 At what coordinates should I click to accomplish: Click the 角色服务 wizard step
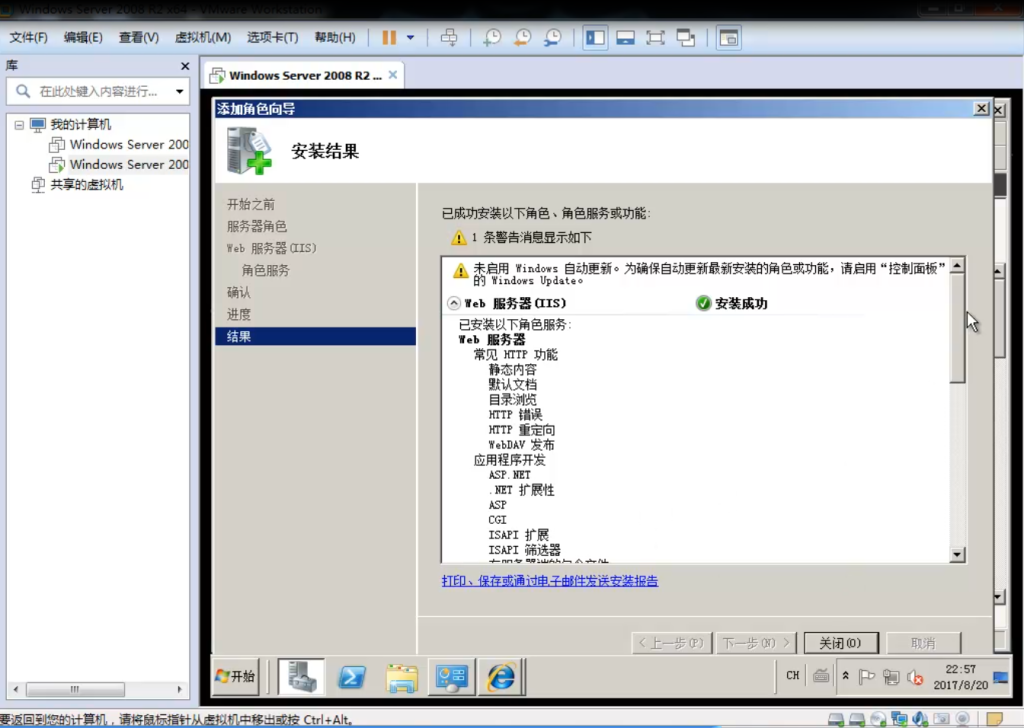265,270
